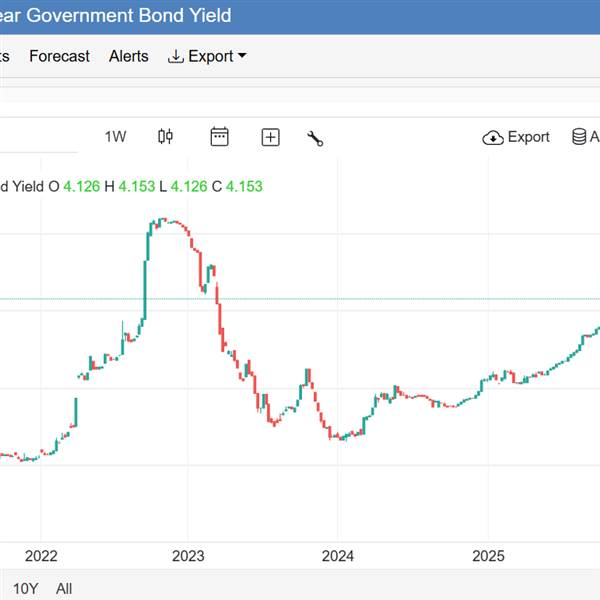Image resolution: width=600 pixels, height=600 pixels.
Task: Click the high value H 4.153
Action: click(130, 187)
